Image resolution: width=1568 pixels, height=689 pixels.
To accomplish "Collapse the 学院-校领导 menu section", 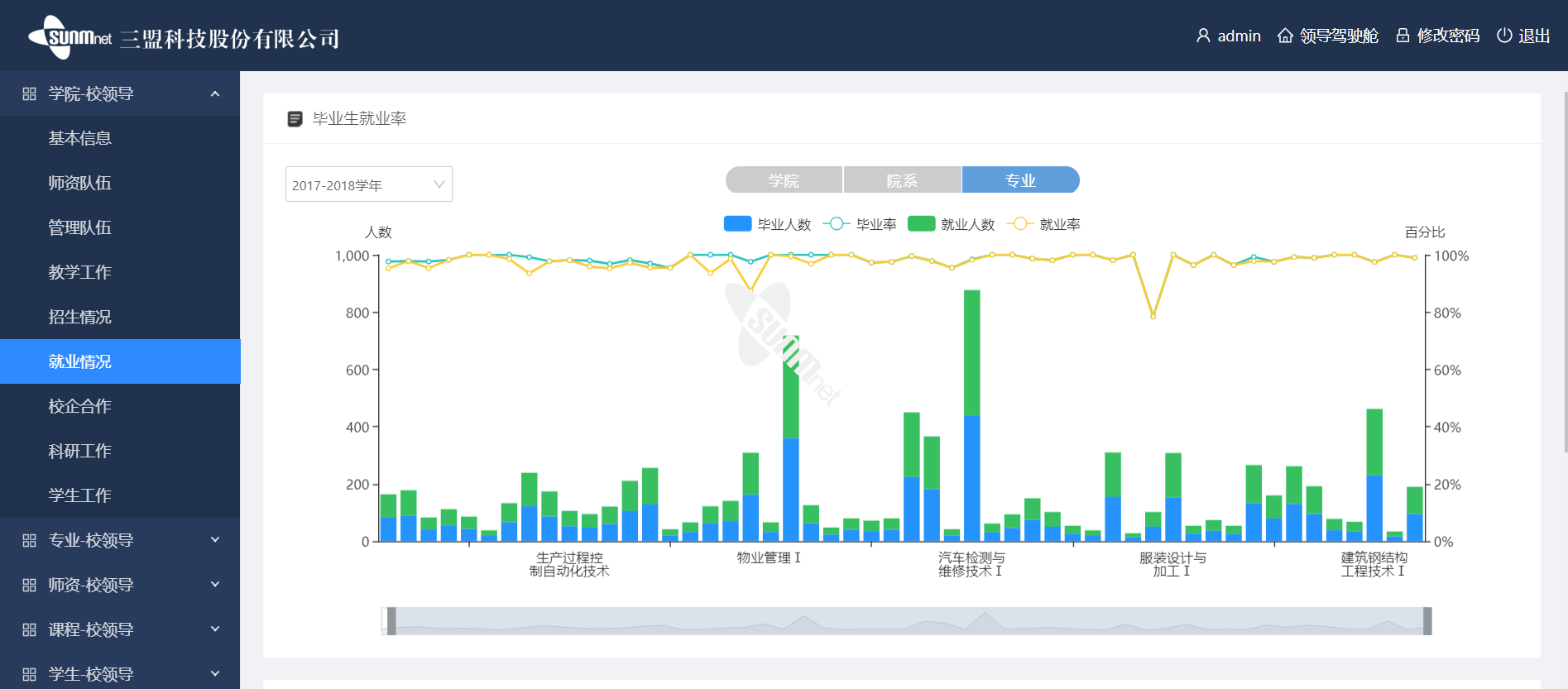I will [215, 94].
